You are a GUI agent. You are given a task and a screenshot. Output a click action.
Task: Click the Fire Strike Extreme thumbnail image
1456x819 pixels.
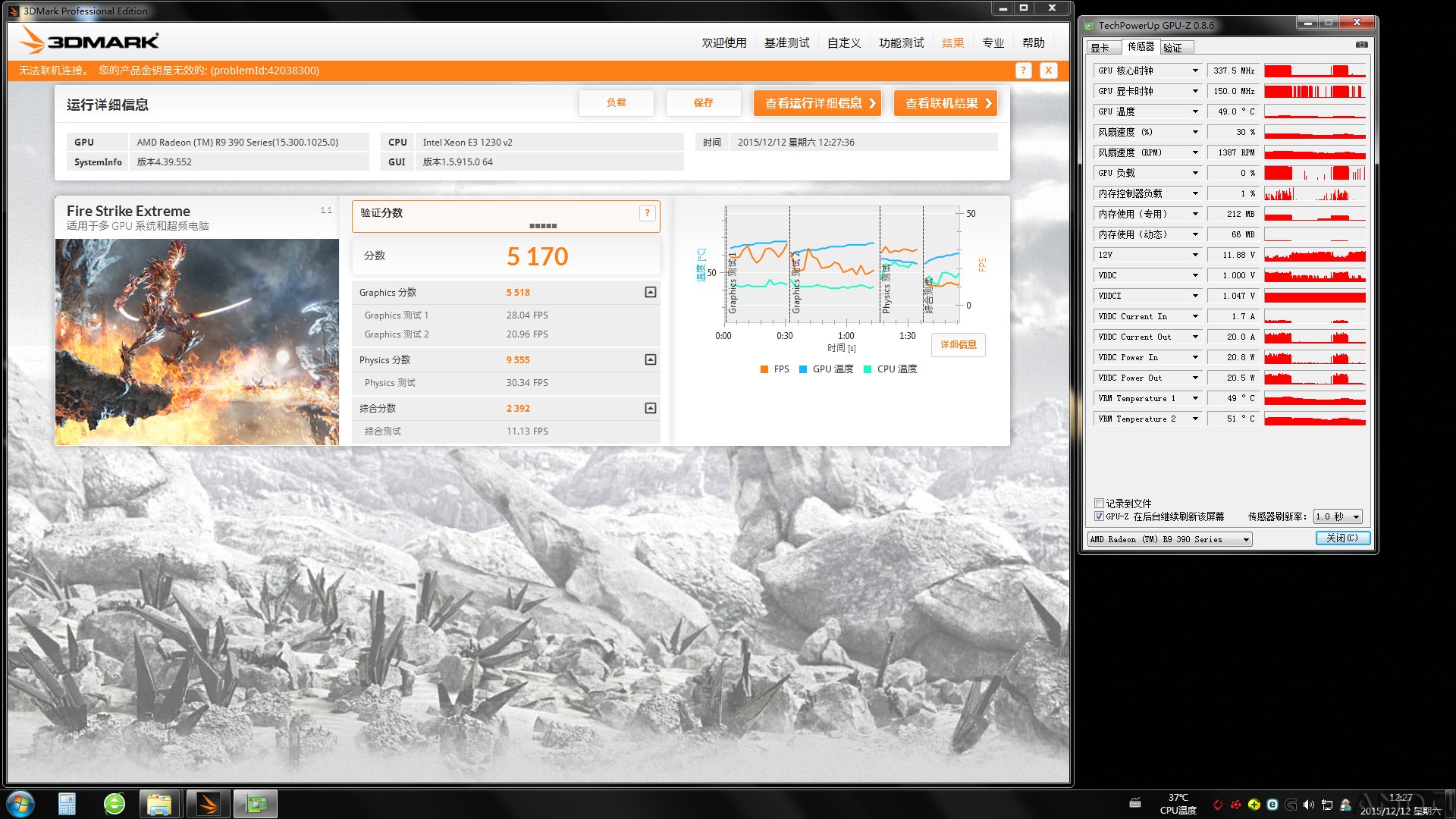(x=197, y=342)
